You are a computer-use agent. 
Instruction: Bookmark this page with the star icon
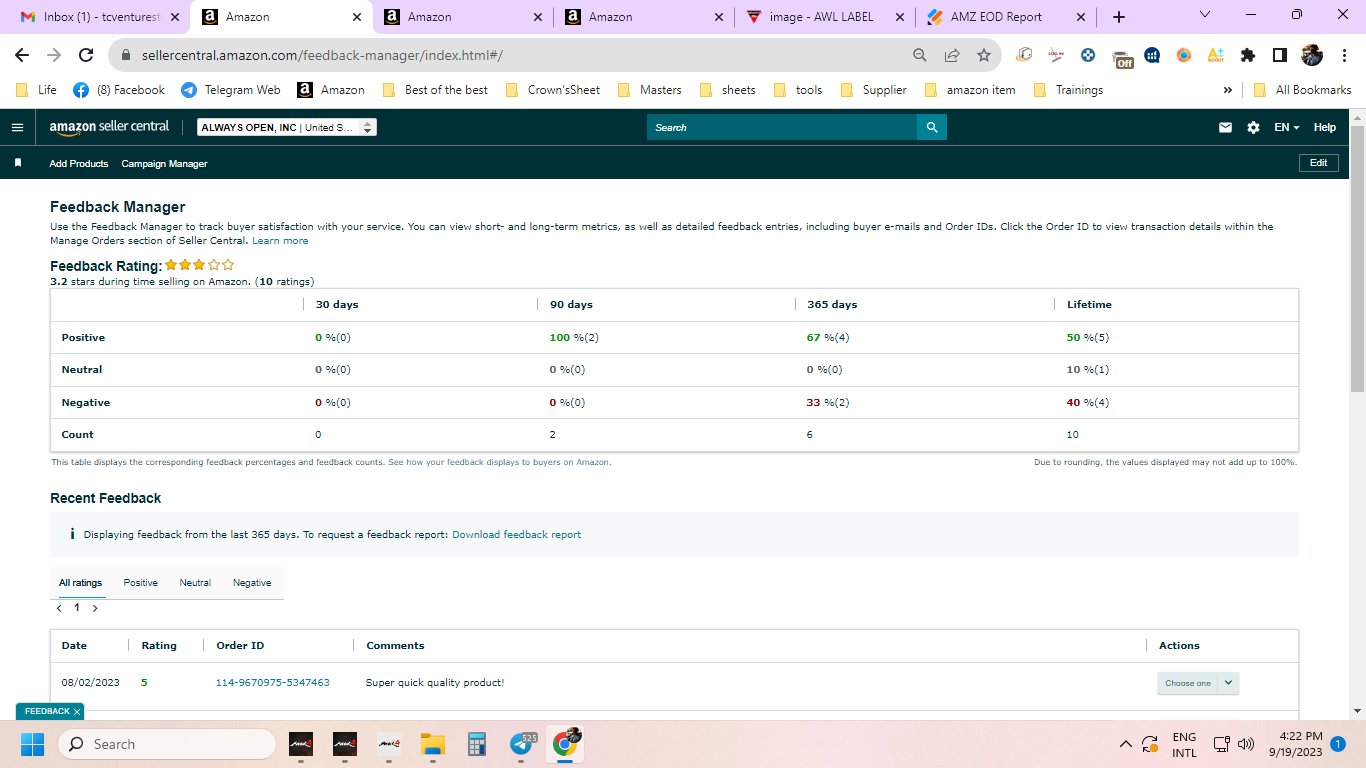point(984,55)
